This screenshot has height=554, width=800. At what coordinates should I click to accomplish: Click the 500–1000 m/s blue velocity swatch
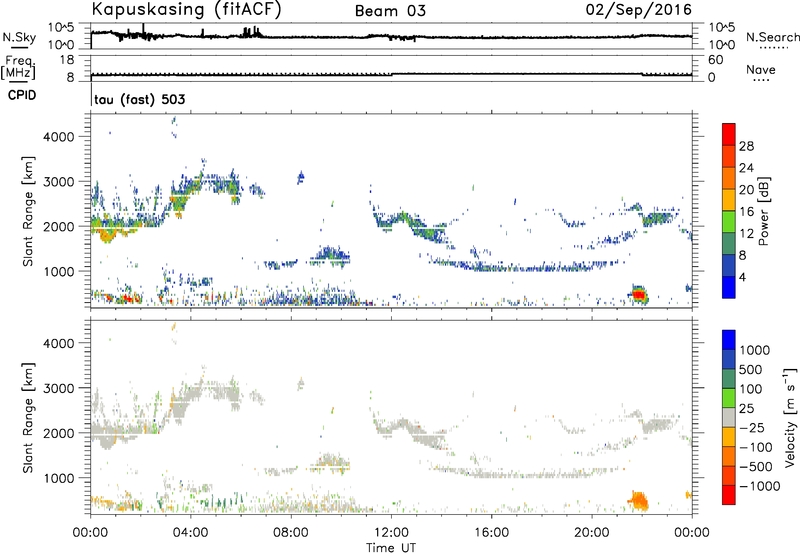pyautogui.click(x=729, y=359)
